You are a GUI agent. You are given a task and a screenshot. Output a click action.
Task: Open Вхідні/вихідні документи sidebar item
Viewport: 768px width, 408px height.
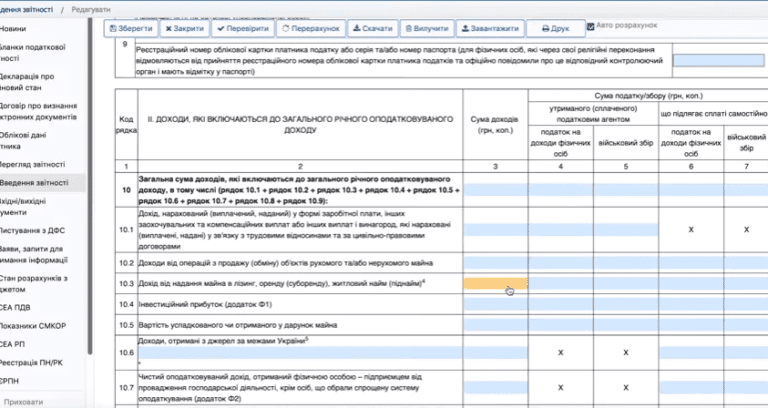coord(23,207)
